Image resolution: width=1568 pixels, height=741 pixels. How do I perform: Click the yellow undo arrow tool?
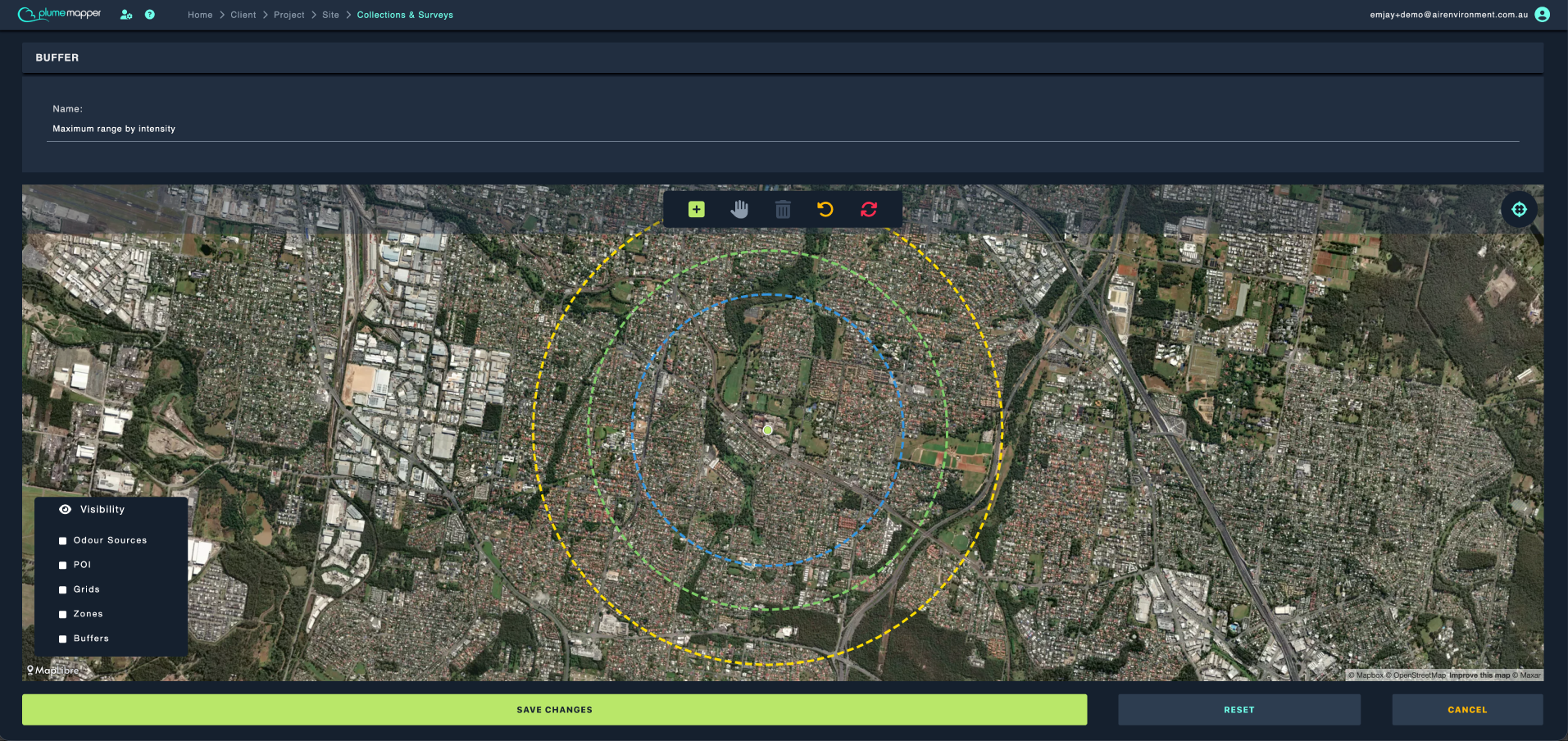pos(825,210)
